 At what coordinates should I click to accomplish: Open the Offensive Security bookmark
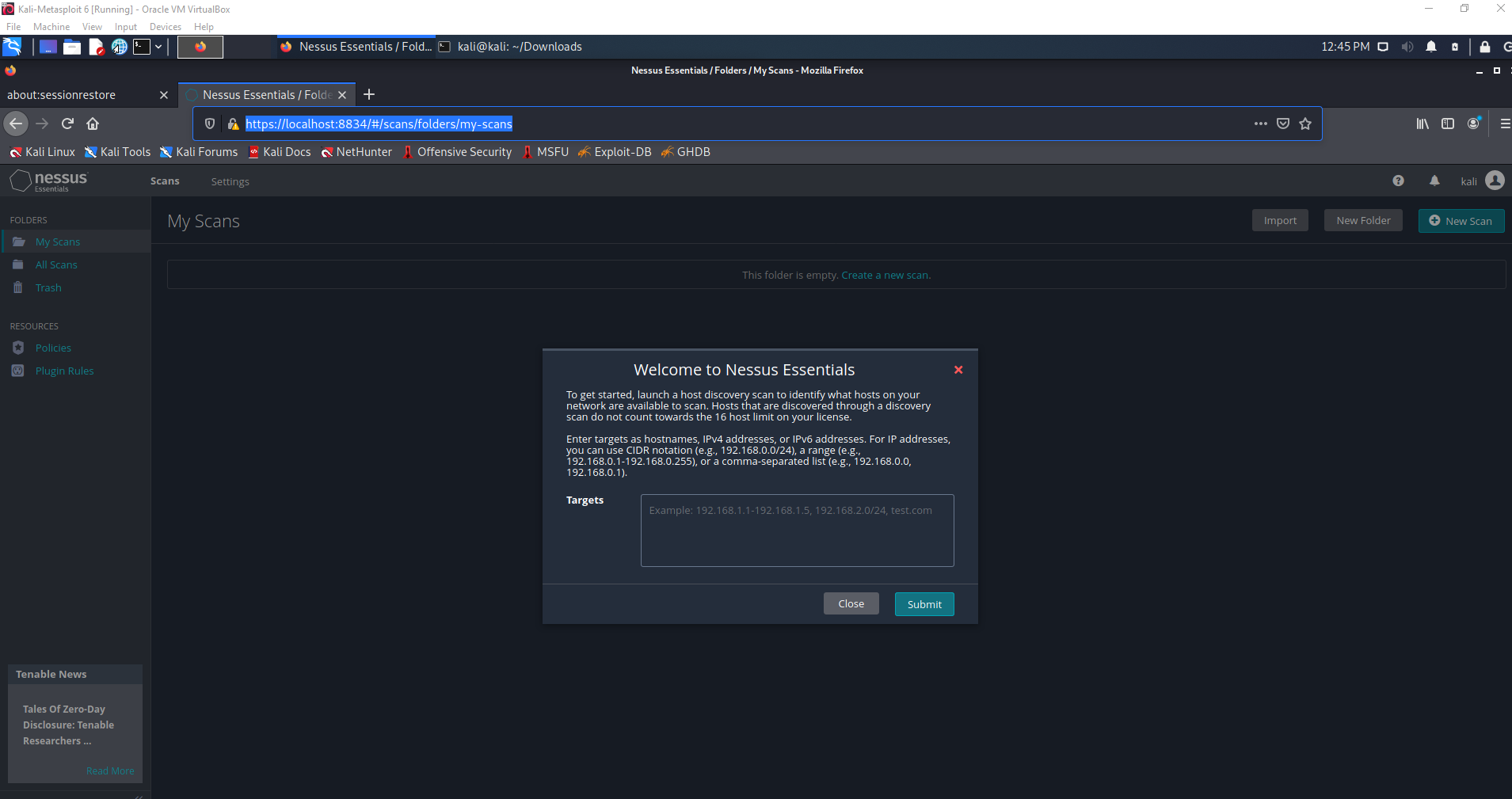[x=457, y=152]
